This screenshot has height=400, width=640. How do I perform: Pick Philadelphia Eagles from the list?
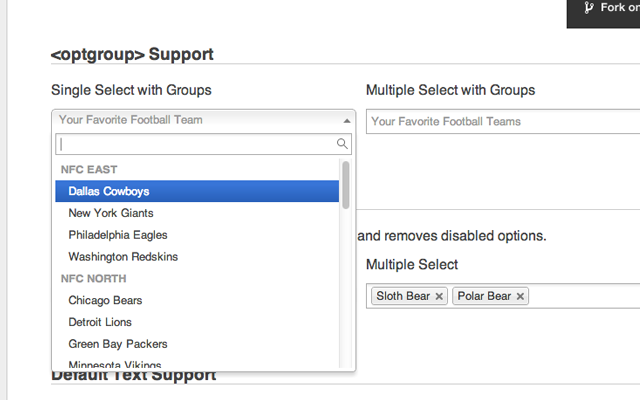coord(117,235)
